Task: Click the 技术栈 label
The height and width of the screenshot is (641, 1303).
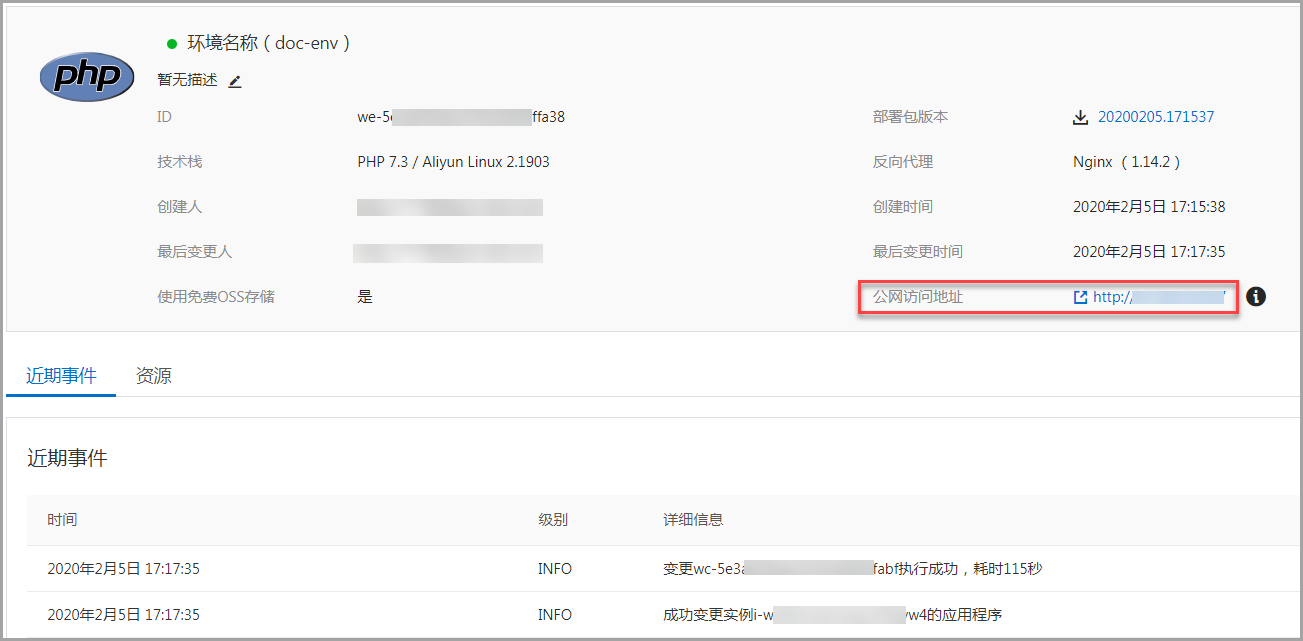Action: click(x=179, y=162)
